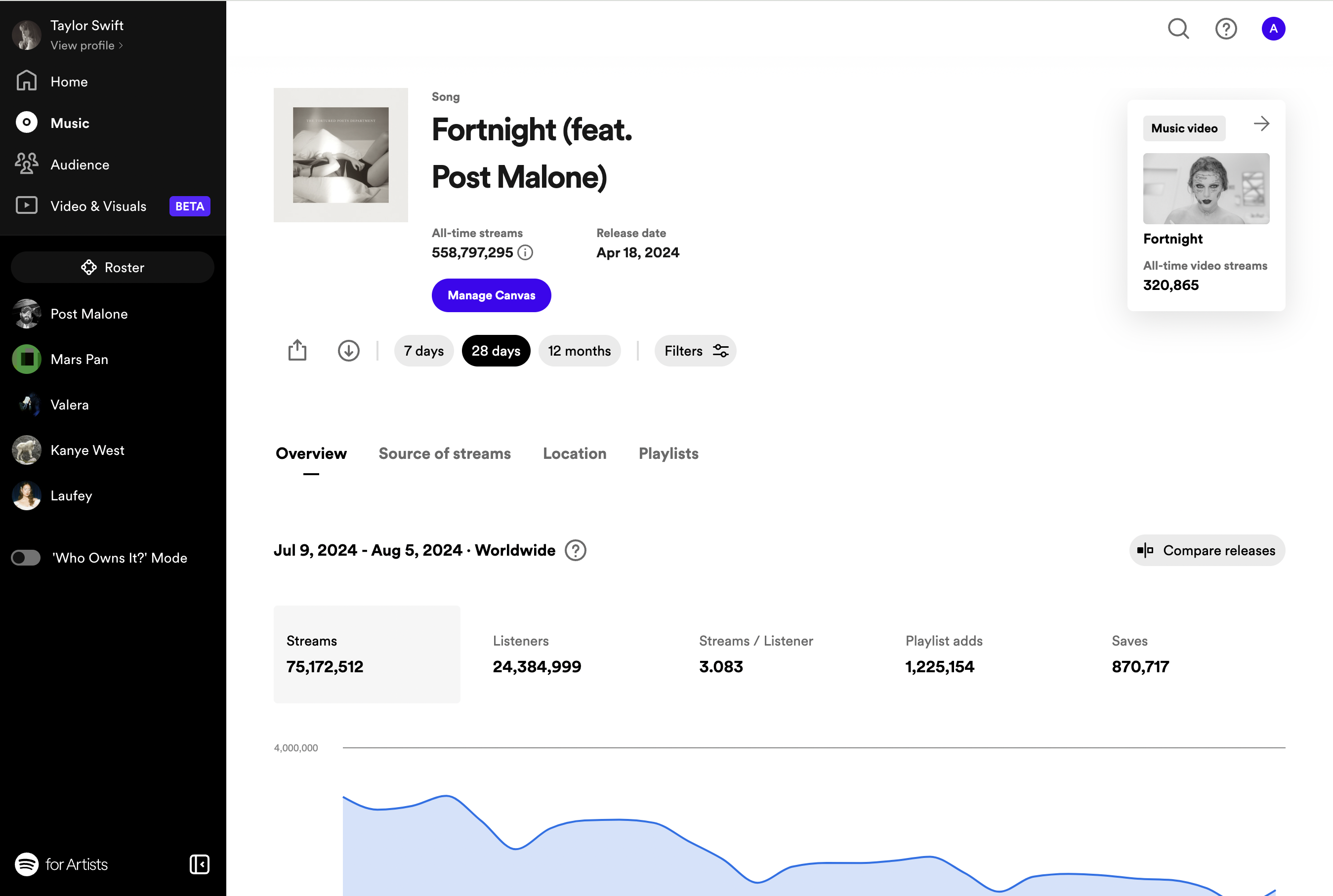Click the Apr 18, 2024 release date
Screen dimensions: 1333x896
(638, 252)
